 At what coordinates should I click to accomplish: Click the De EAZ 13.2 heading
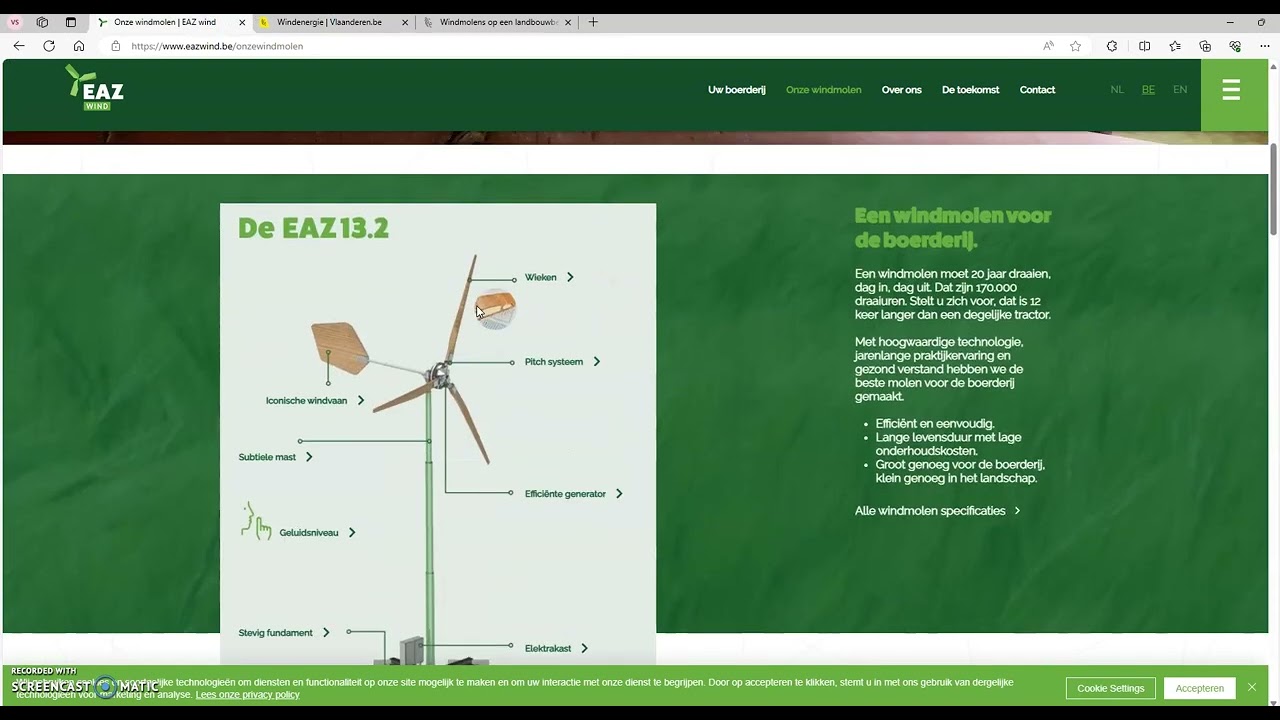(313, 229)
